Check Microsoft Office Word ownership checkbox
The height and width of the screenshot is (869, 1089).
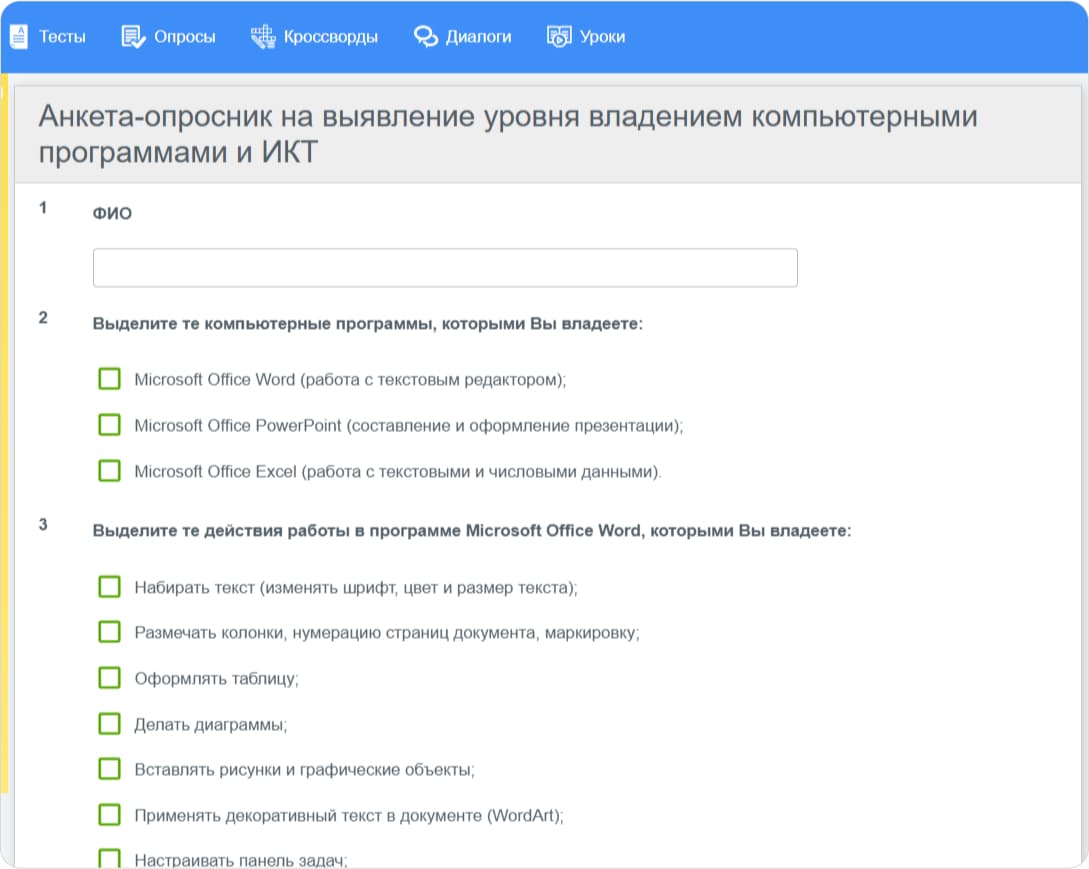coord(109,378)
